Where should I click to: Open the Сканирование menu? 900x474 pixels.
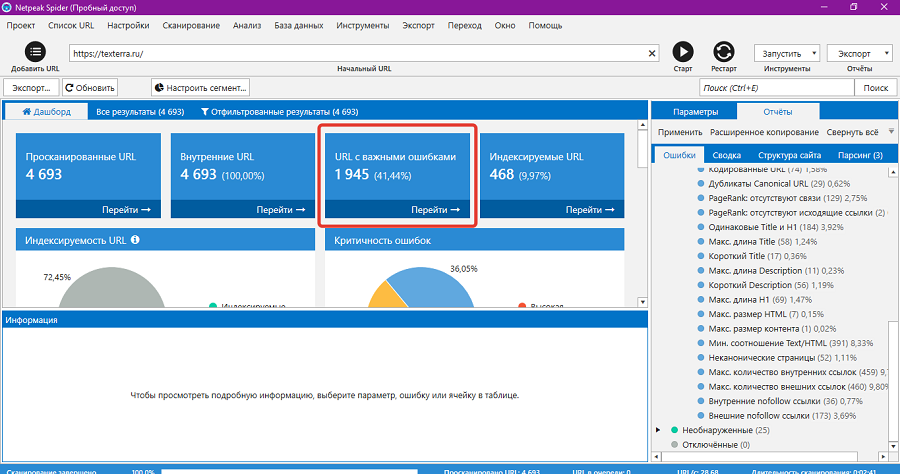coord(191,25)
